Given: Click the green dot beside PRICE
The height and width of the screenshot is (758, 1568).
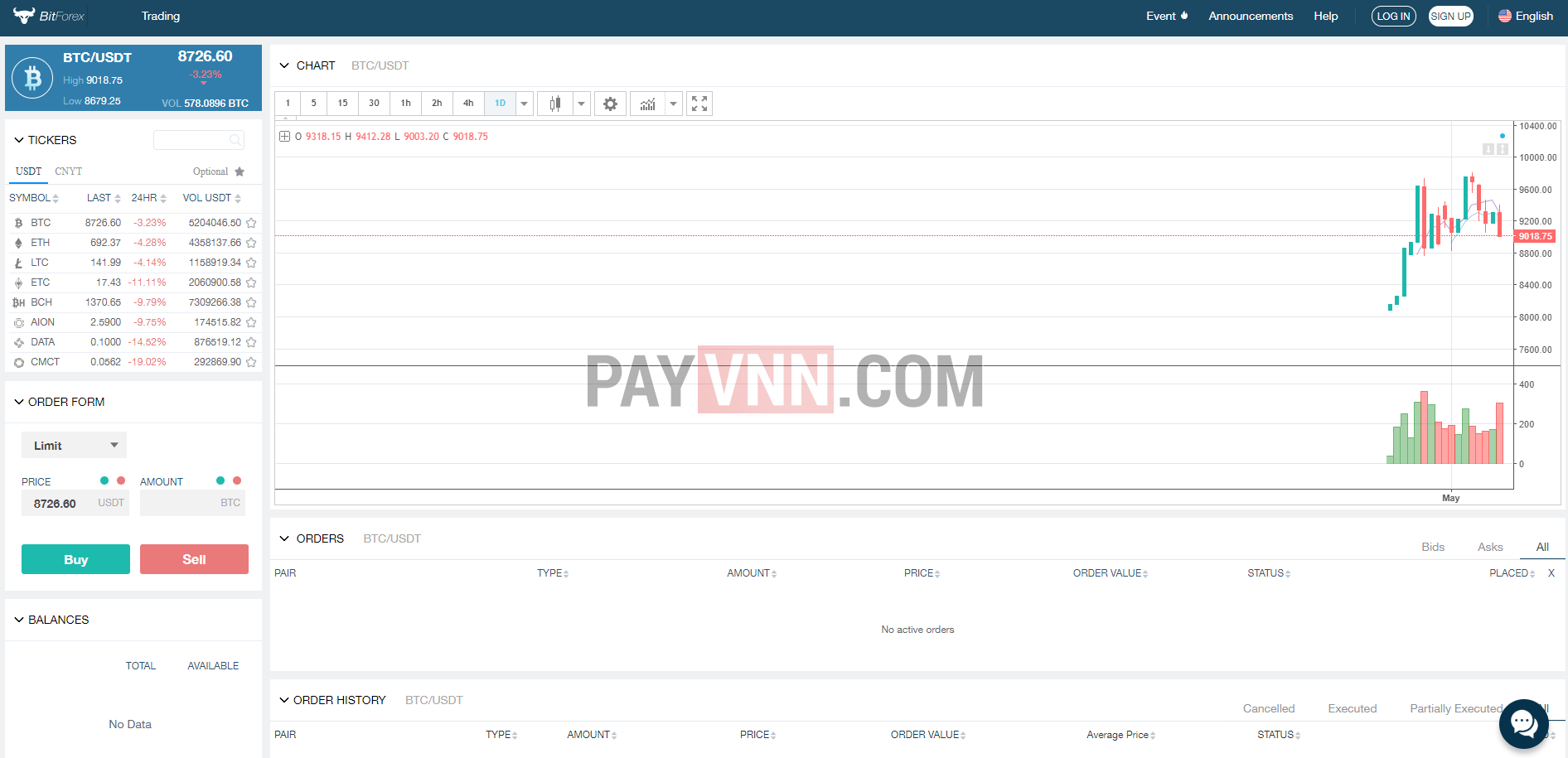Looking at the screenshot, I should (104, 480).
